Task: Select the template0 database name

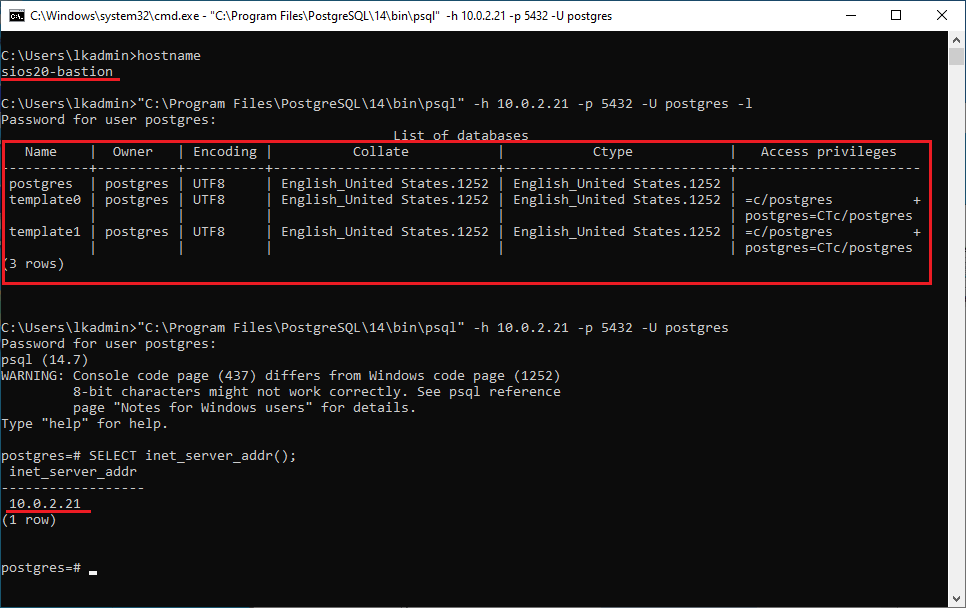Action: click(45, 200)
